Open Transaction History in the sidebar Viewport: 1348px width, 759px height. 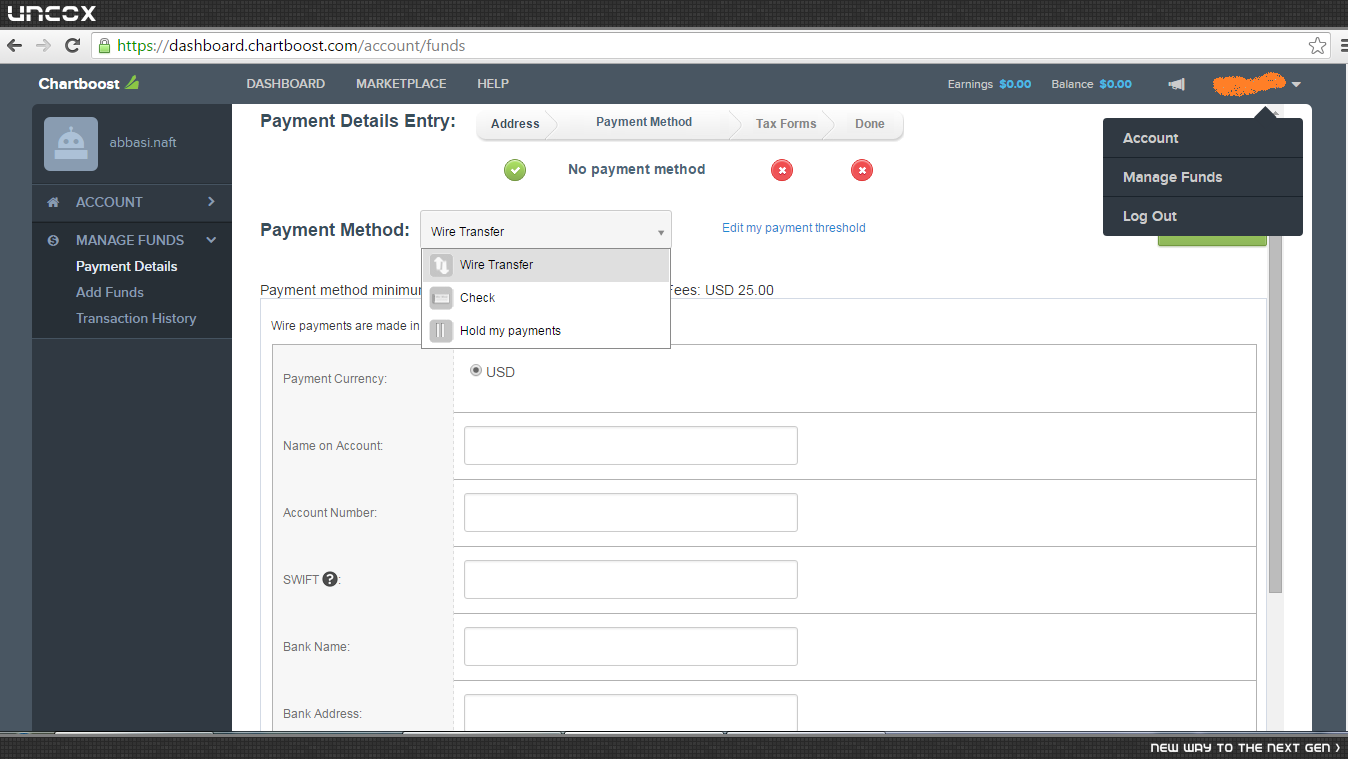pos(136,318)
